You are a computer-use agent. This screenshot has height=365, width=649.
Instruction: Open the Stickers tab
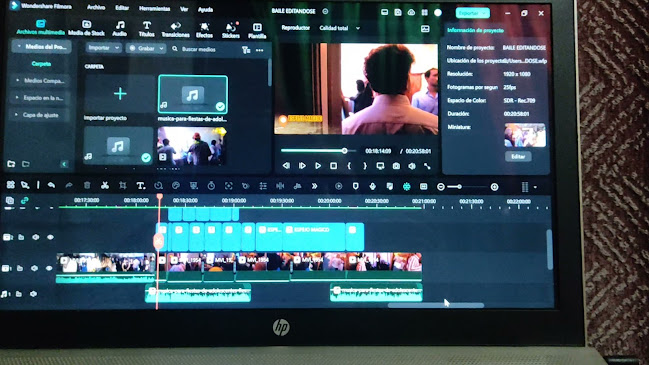point(231,31)
